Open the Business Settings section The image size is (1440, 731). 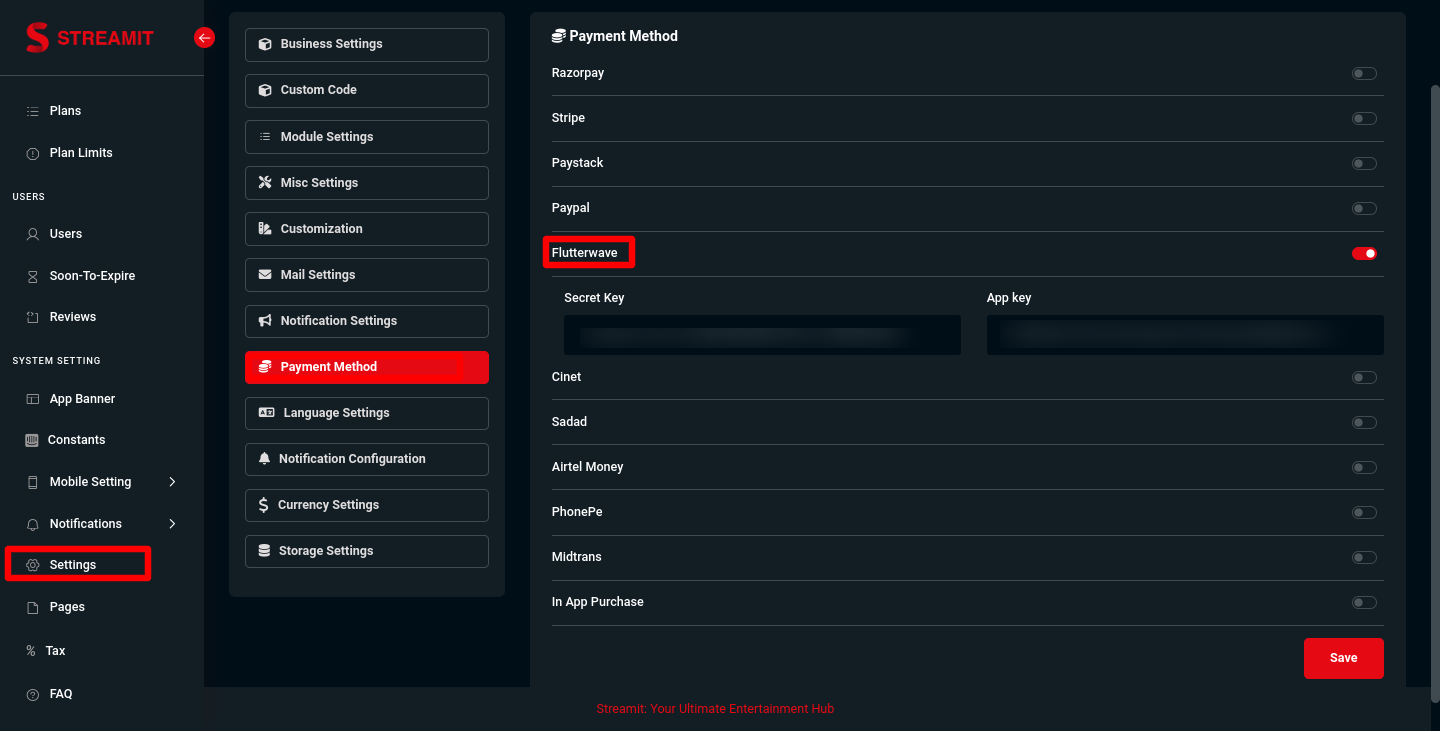point(367,44)
